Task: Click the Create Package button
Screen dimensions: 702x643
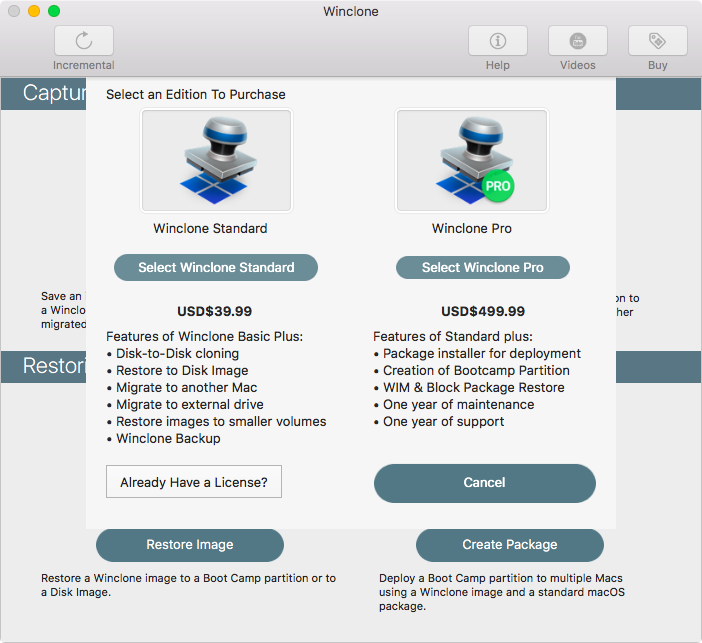Action: point(509,545)
